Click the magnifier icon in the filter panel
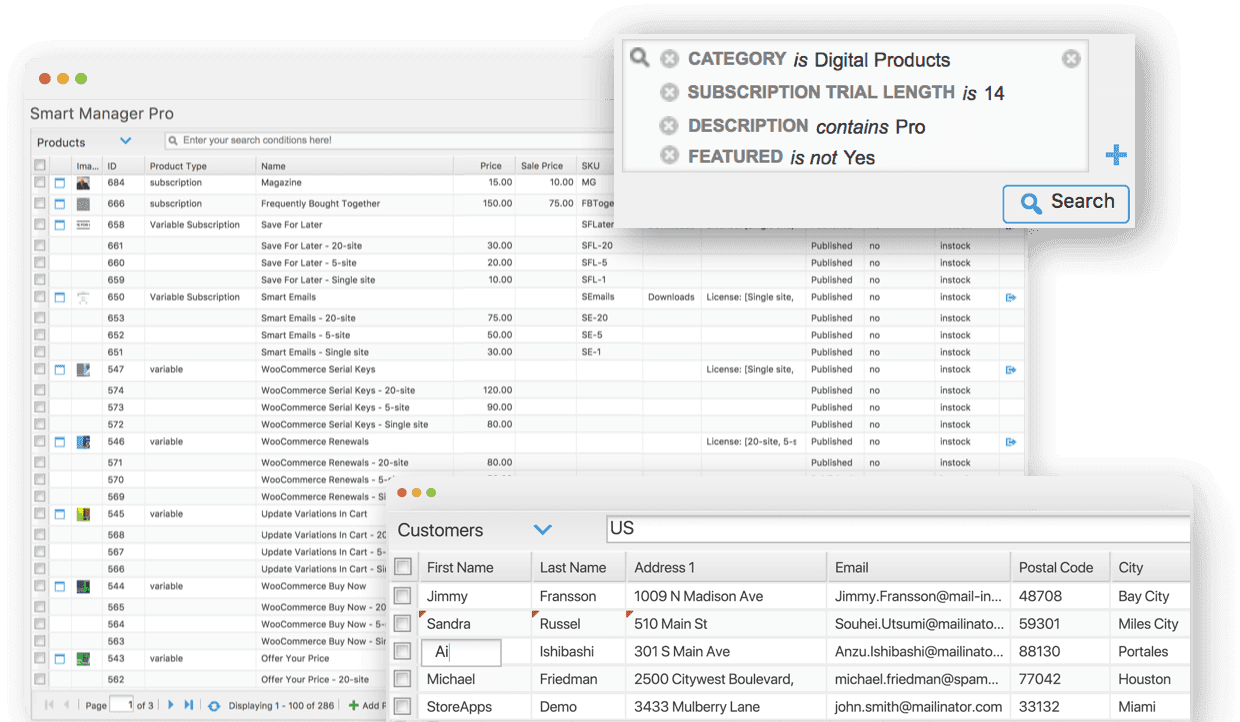This screenshot has height=722, width=1240. click(640, 57)
